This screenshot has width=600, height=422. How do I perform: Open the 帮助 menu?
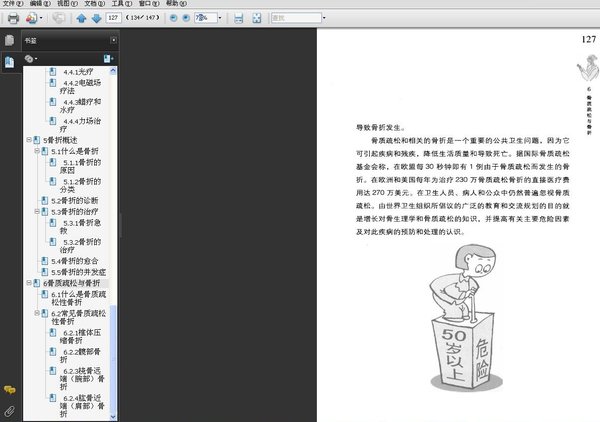click(176, 3)
